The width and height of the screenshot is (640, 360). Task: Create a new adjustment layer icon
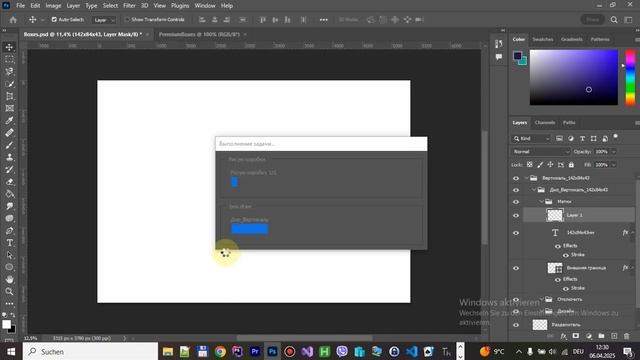(x=589, y=336)
